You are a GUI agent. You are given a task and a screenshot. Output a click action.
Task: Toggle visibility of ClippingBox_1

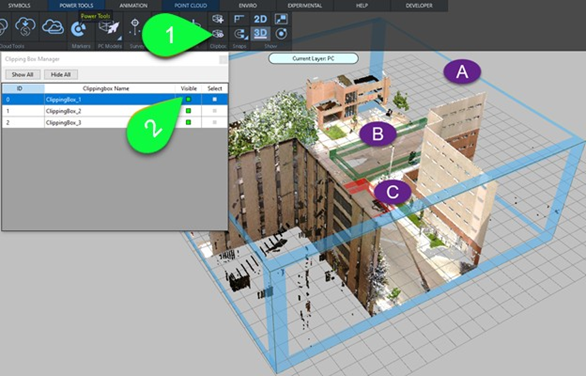coord(188,99)
